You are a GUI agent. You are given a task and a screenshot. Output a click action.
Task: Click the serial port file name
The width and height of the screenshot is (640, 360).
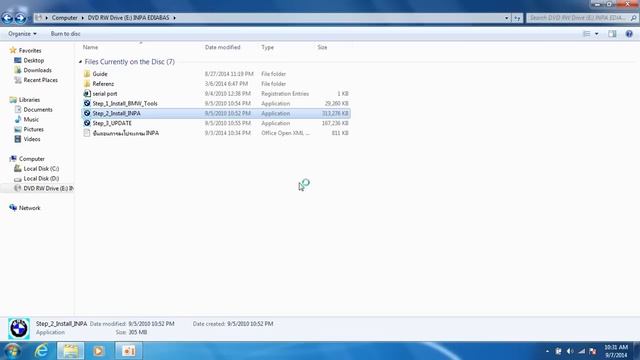(104, 94)
